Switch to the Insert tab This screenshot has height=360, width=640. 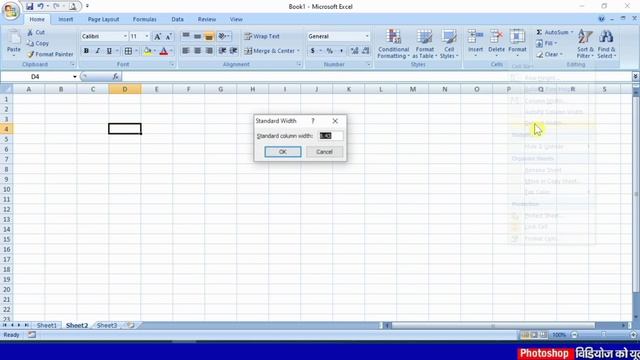[x=65, y=19]
